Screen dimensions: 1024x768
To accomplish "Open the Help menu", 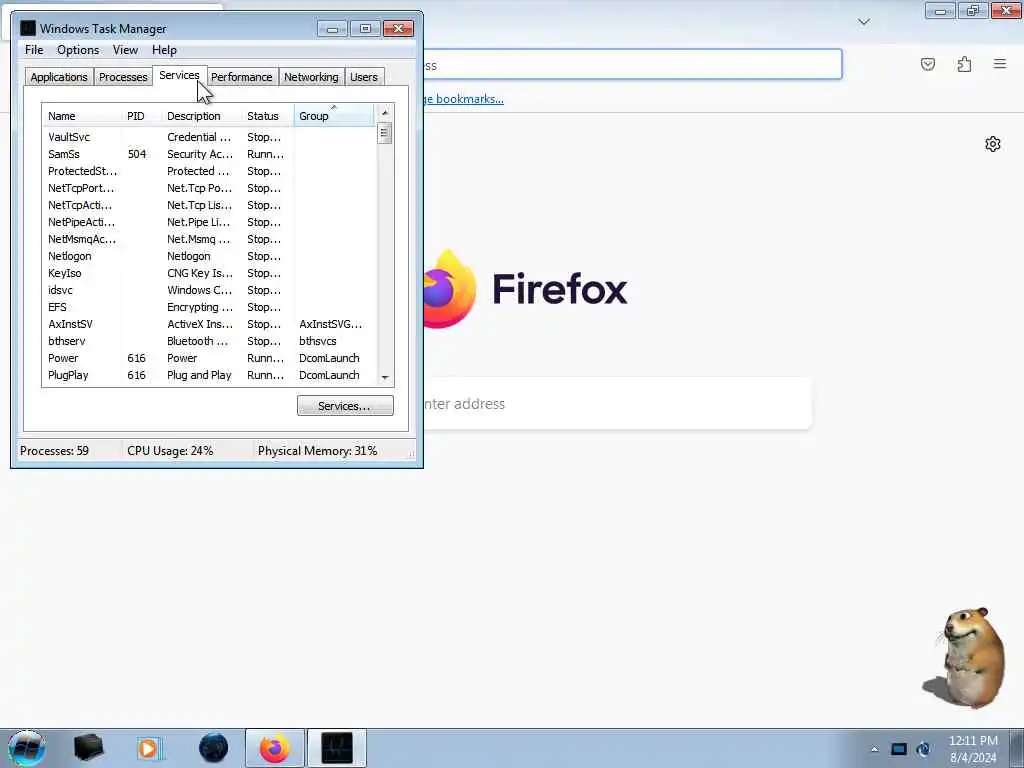I will click(164, 50).
